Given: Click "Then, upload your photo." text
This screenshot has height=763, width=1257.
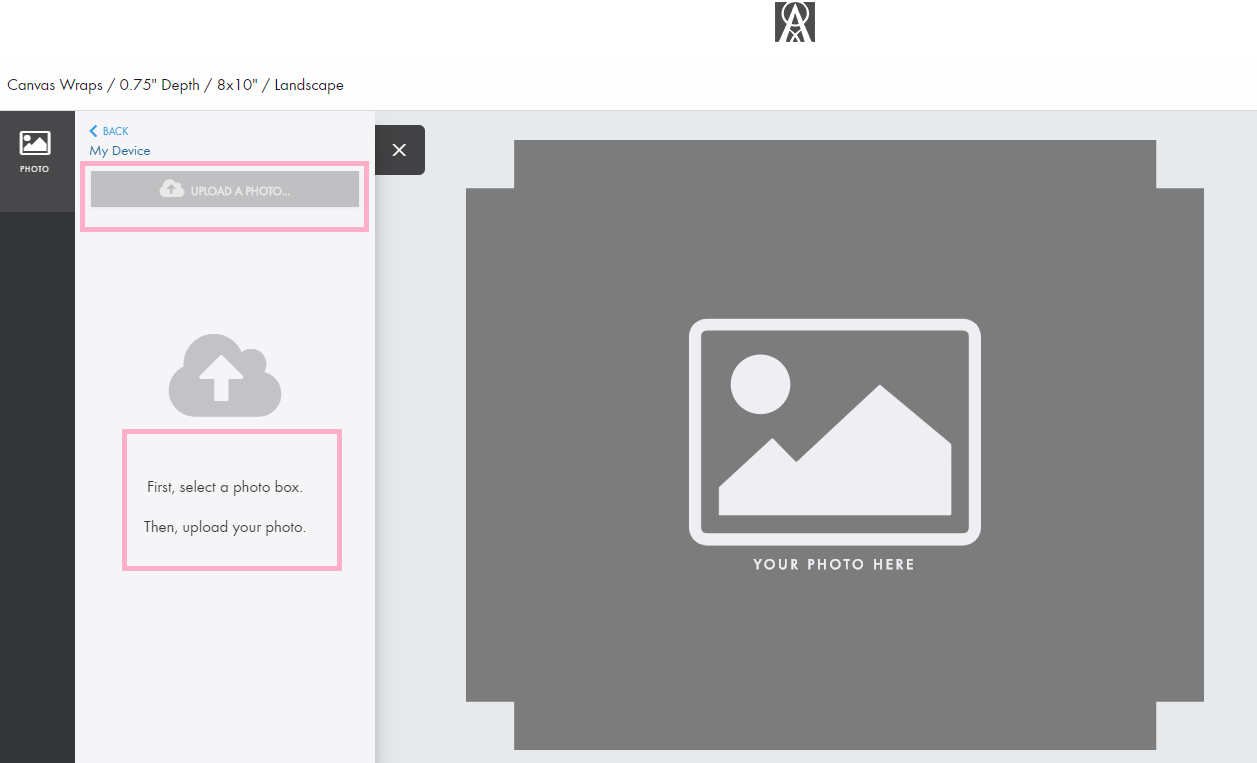Looking at the screenshot, I should [225, 527].
